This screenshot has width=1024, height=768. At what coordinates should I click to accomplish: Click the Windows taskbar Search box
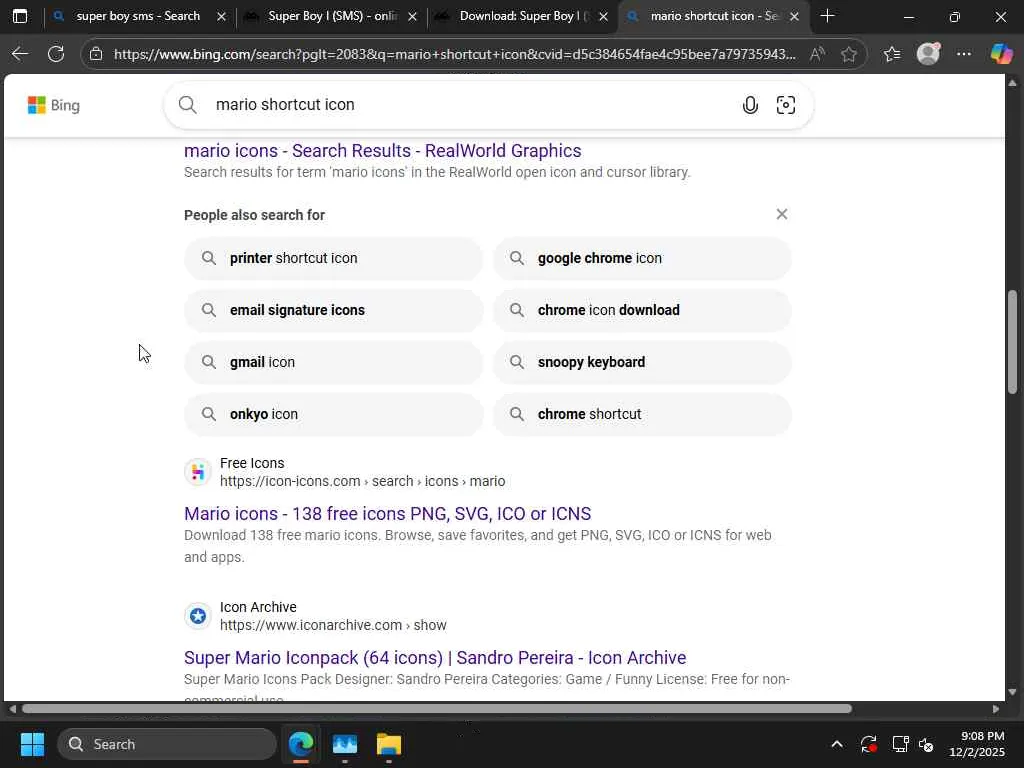coord(167,744)
